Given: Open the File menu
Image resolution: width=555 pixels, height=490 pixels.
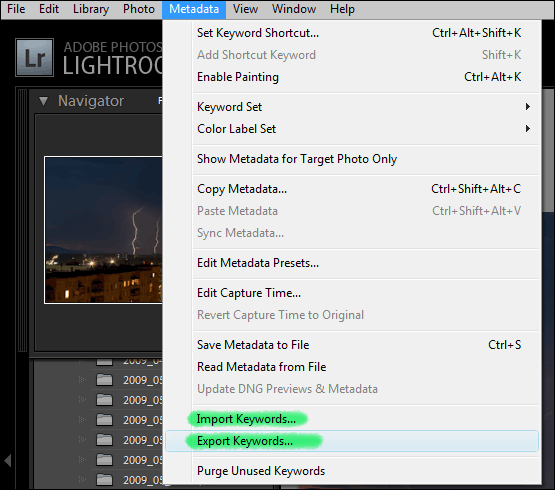Looking at the screenshot, I should pos(16,9).
